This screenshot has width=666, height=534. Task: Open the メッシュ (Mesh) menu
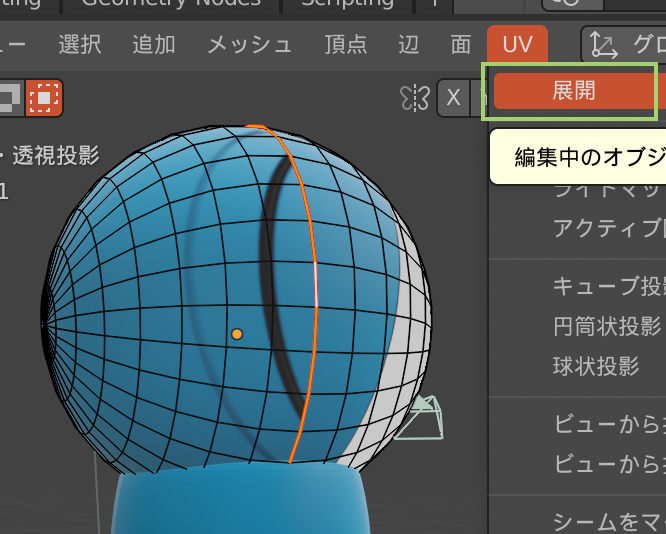tap(250, 45)
